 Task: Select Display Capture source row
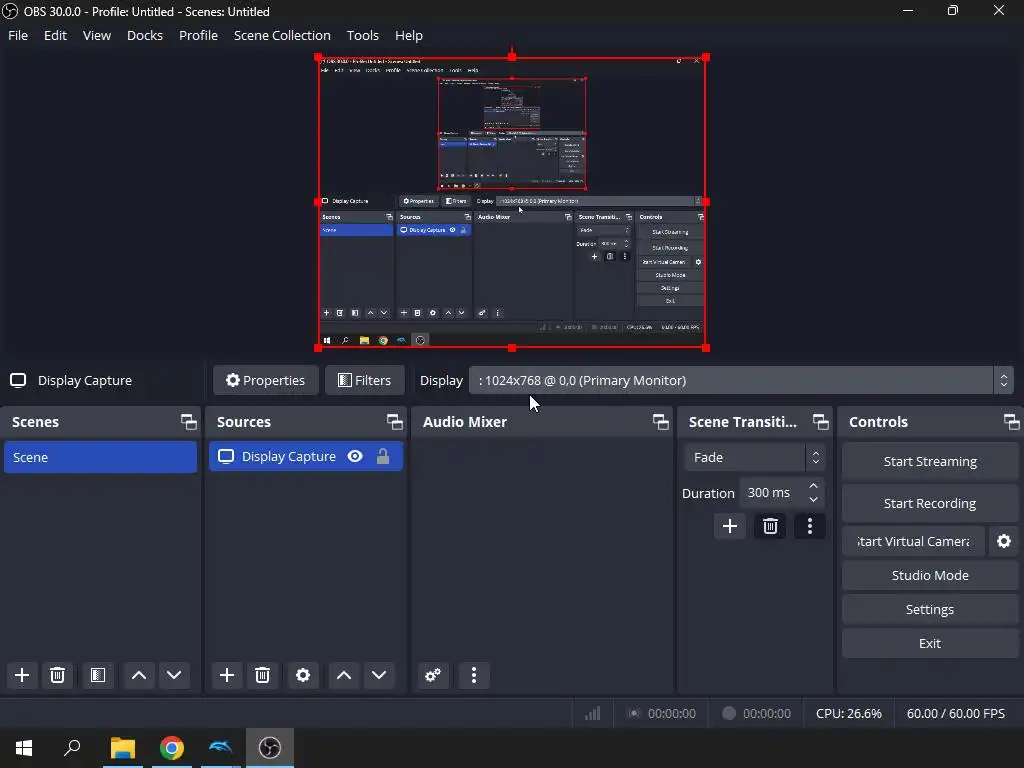tap(306, 456)
